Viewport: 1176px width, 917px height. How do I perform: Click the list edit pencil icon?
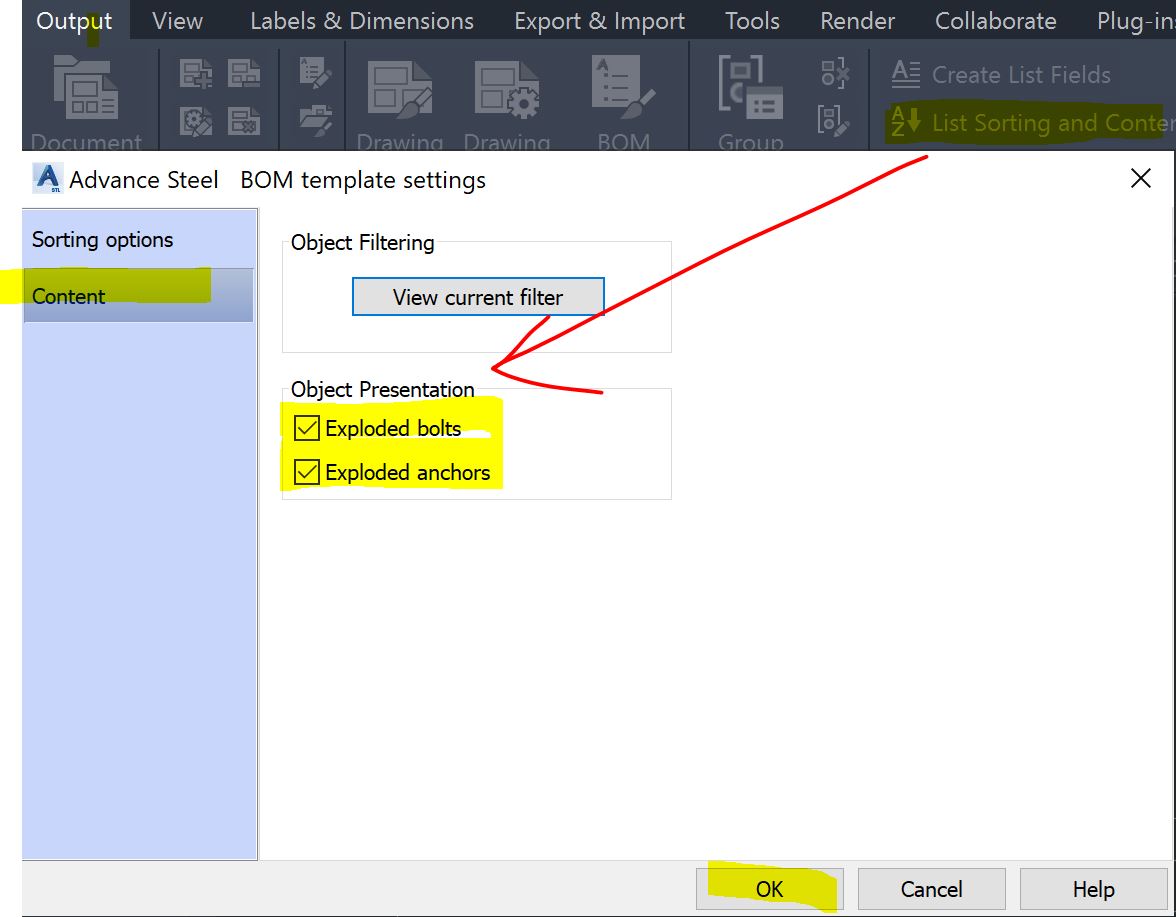click(x=315, y=73)
